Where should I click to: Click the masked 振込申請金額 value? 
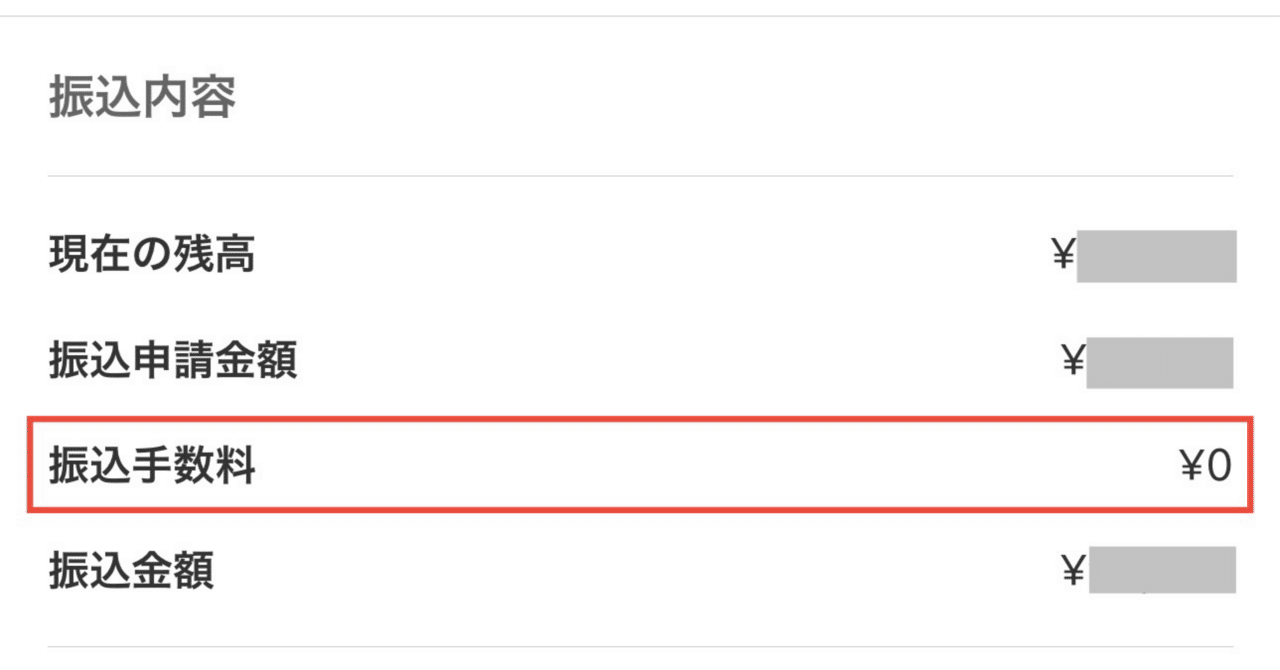pos(1159,362)
